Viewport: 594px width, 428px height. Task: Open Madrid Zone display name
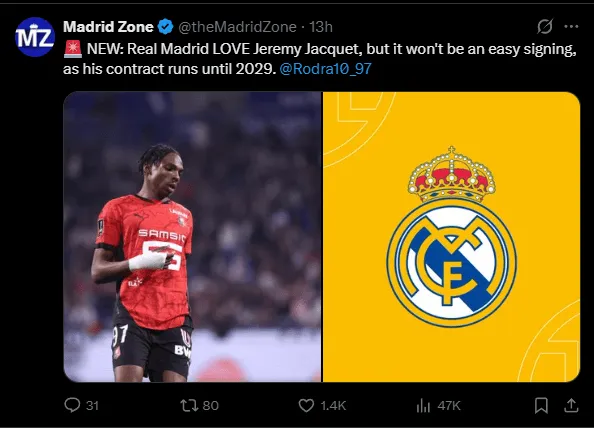point(108,27)
